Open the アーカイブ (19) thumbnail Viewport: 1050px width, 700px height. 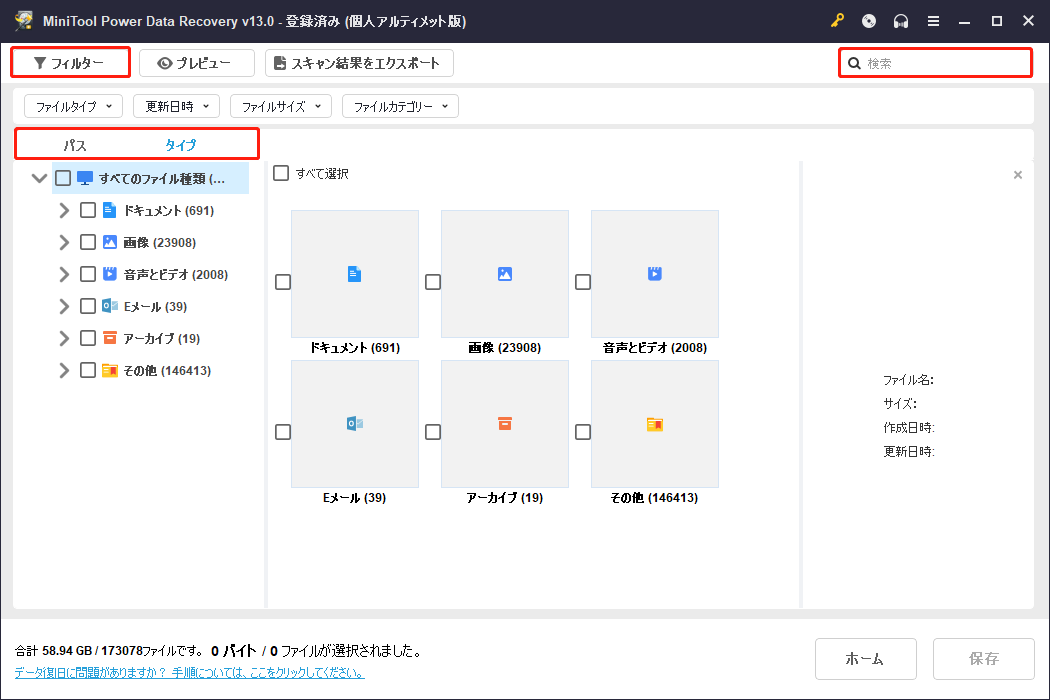(x=505, y=424)
